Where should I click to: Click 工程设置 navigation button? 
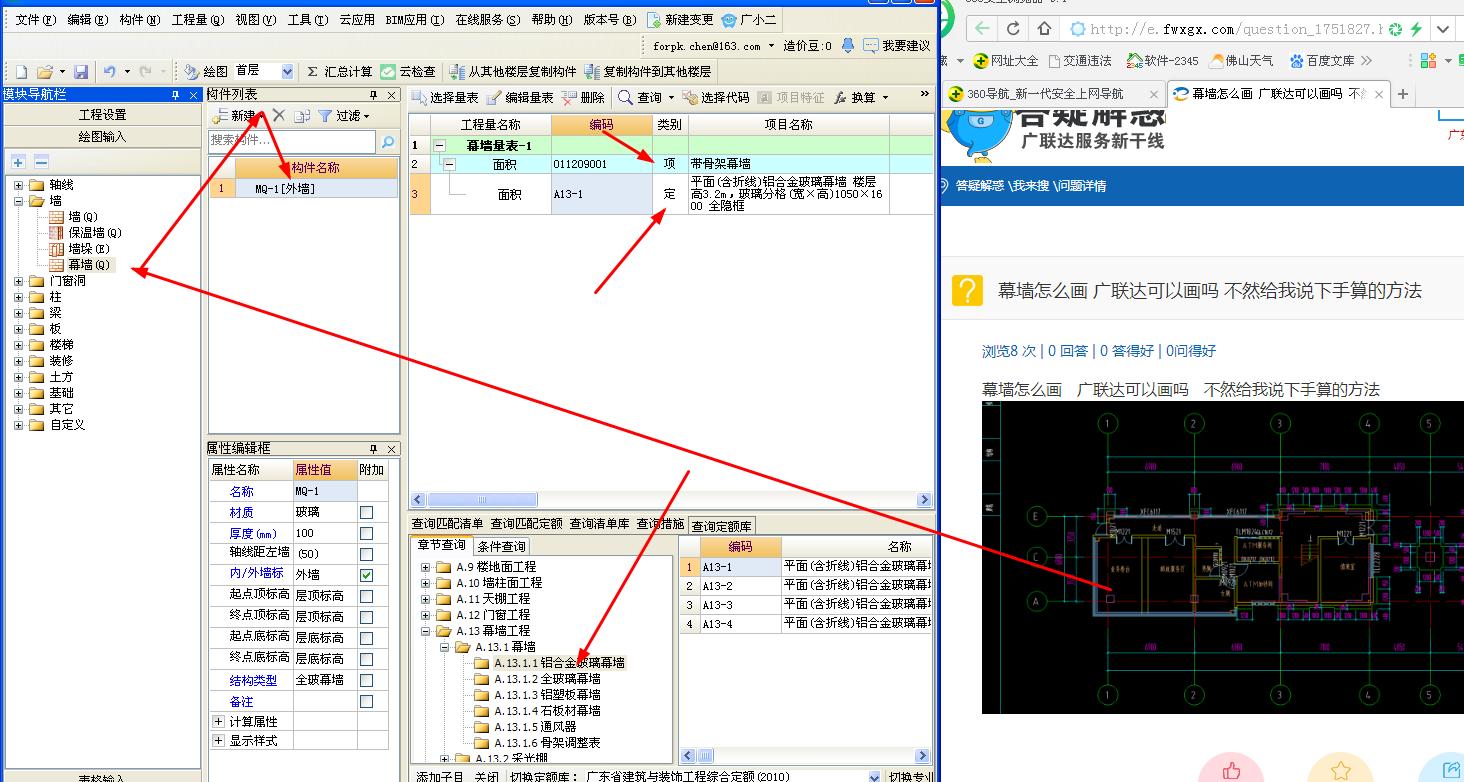(103, 115)
